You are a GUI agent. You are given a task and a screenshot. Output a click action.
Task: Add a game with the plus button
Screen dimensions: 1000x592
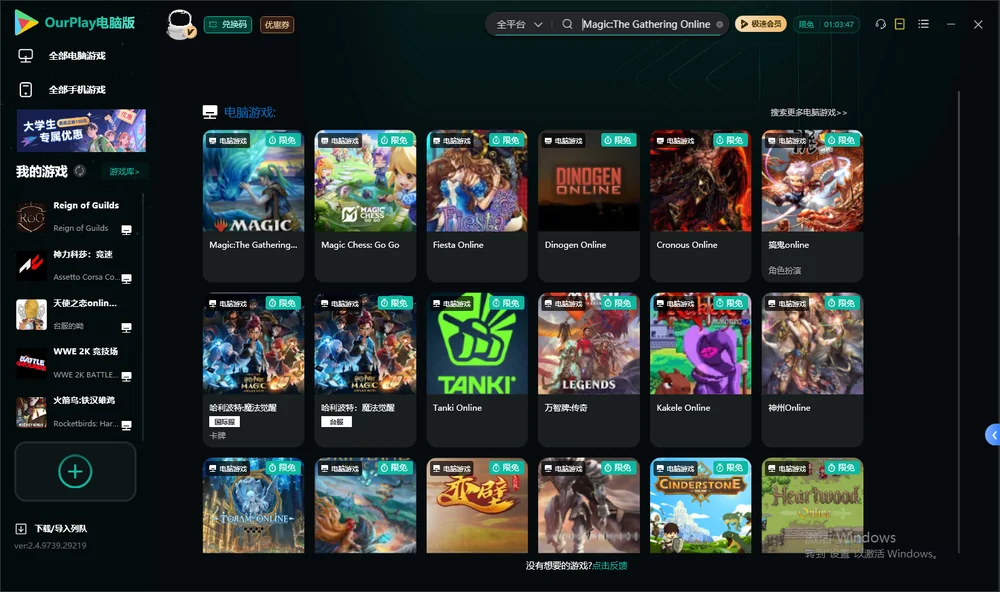click(x=75, y=471)
